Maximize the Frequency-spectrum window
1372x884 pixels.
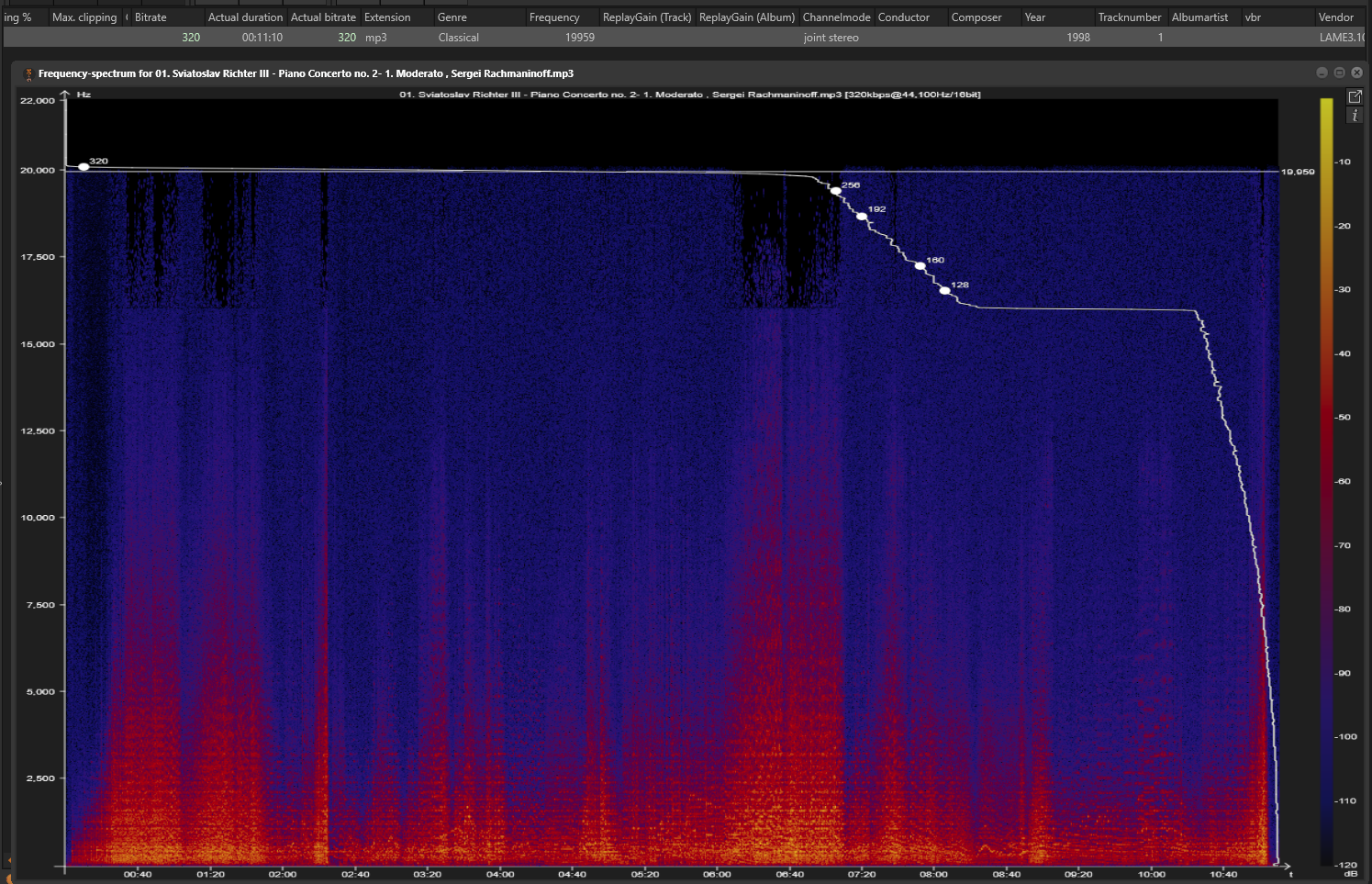(1339, 73)
